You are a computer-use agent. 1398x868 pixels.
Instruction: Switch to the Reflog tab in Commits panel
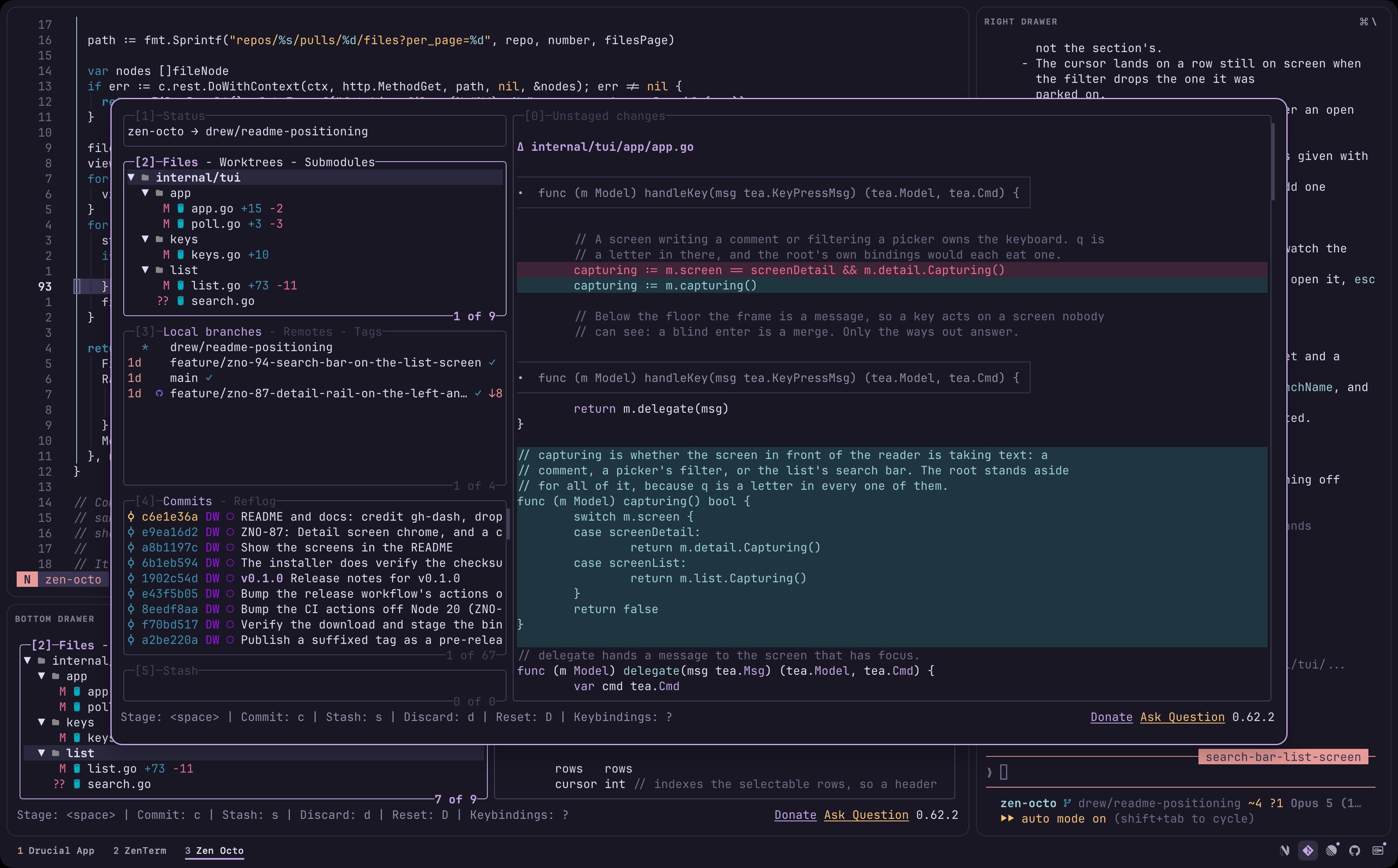coord(255,501)
